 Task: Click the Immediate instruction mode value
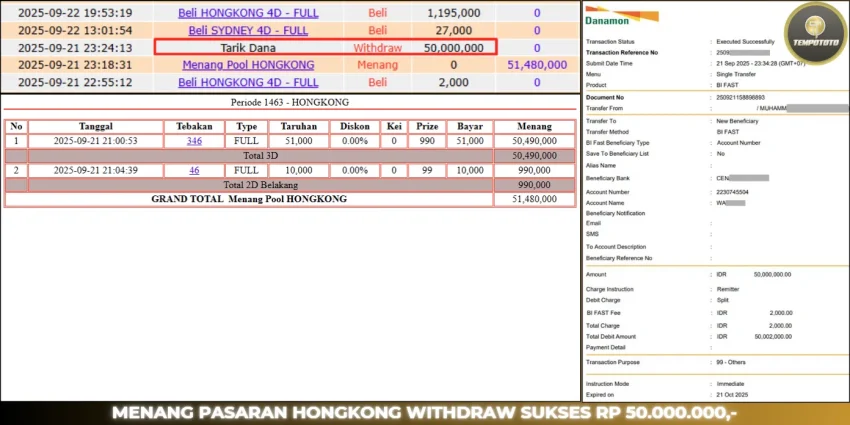coord(730,384)
